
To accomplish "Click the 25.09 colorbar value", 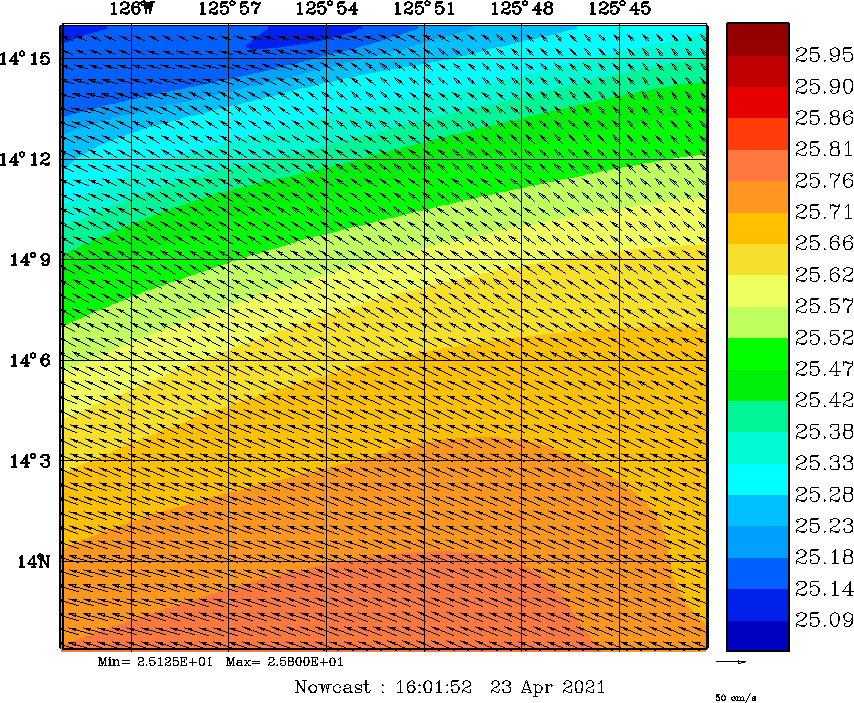I will pyautogui.click(x=824, y=620).
